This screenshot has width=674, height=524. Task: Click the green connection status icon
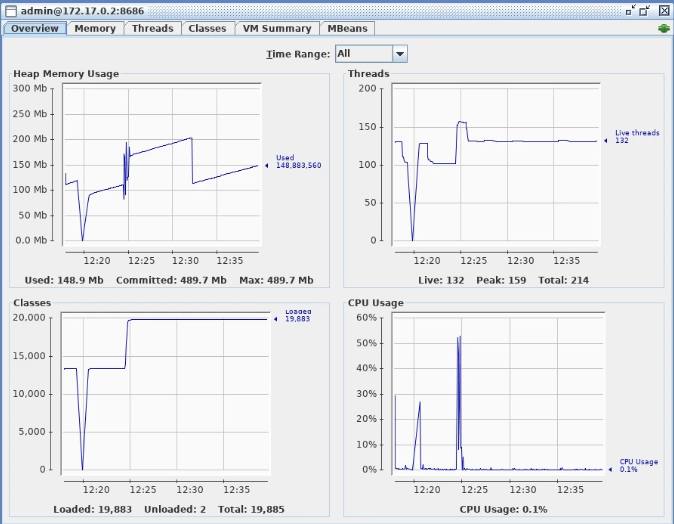[x=662, y=28]
